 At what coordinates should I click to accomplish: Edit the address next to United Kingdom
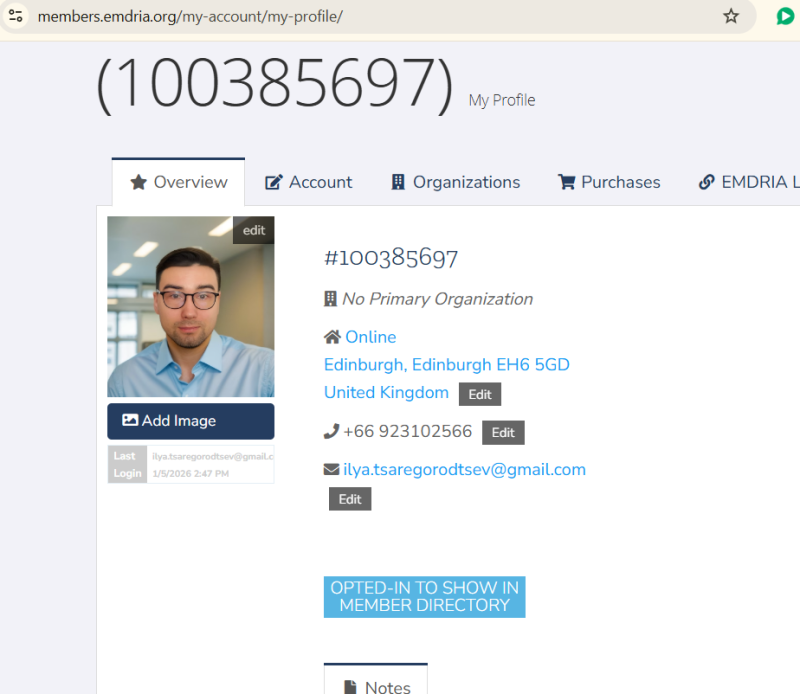[x=480, y=394]
